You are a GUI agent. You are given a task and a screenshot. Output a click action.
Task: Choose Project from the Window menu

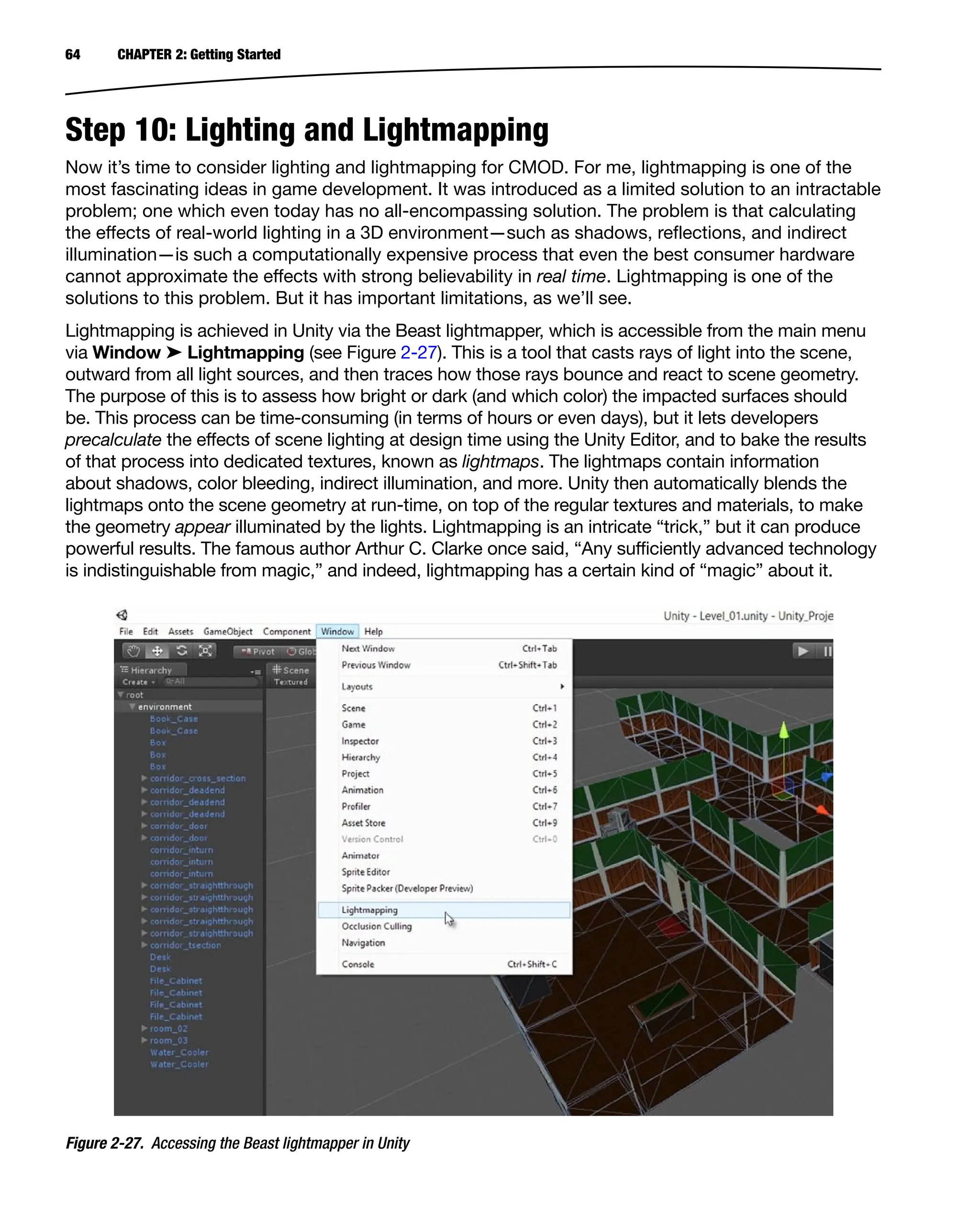coord(444,773)
